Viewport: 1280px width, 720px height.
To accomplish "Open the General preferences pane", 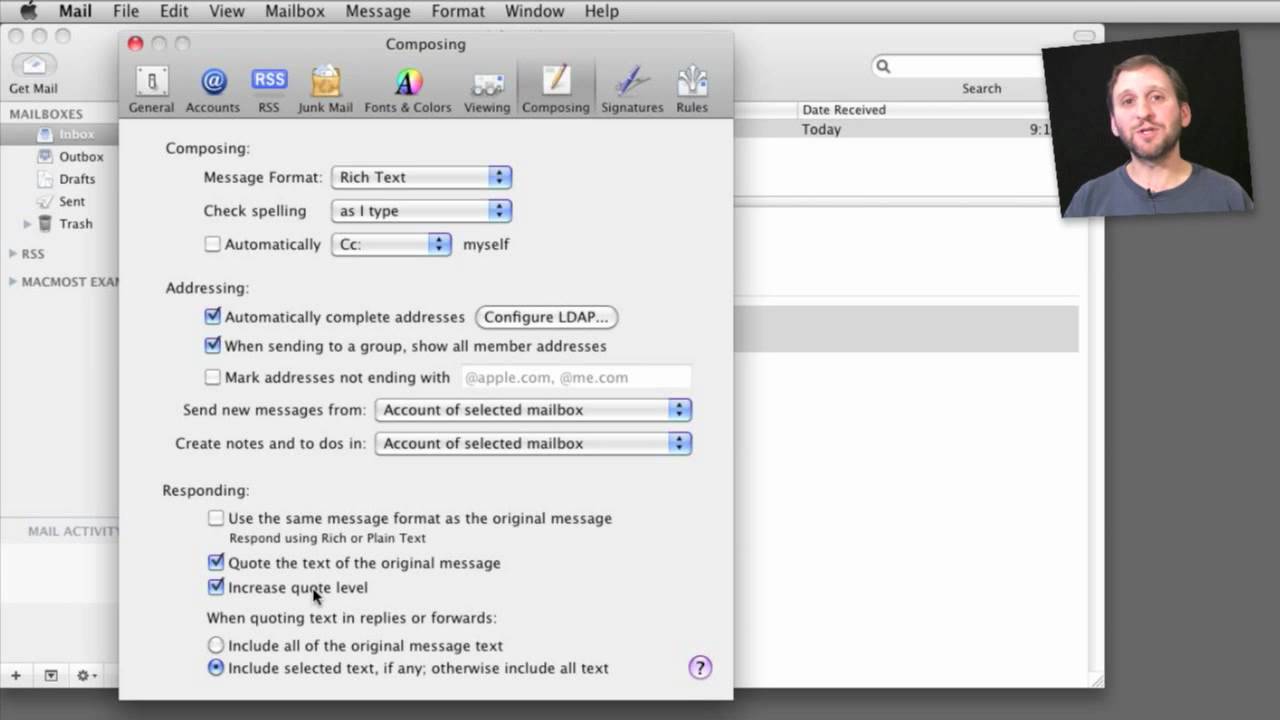I will pos(151,89).
